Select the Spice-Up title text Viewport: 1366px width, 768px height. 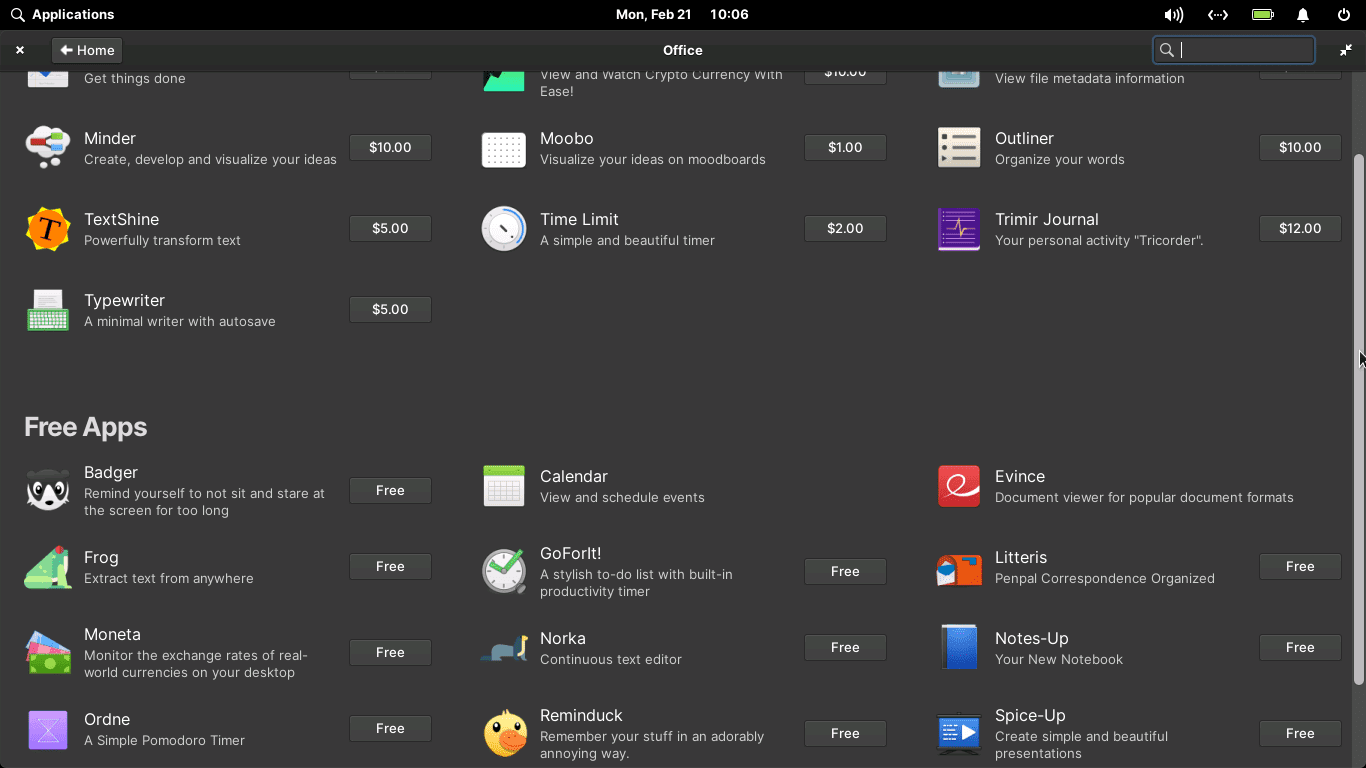pyautogui.click(x=1030, y=715)
